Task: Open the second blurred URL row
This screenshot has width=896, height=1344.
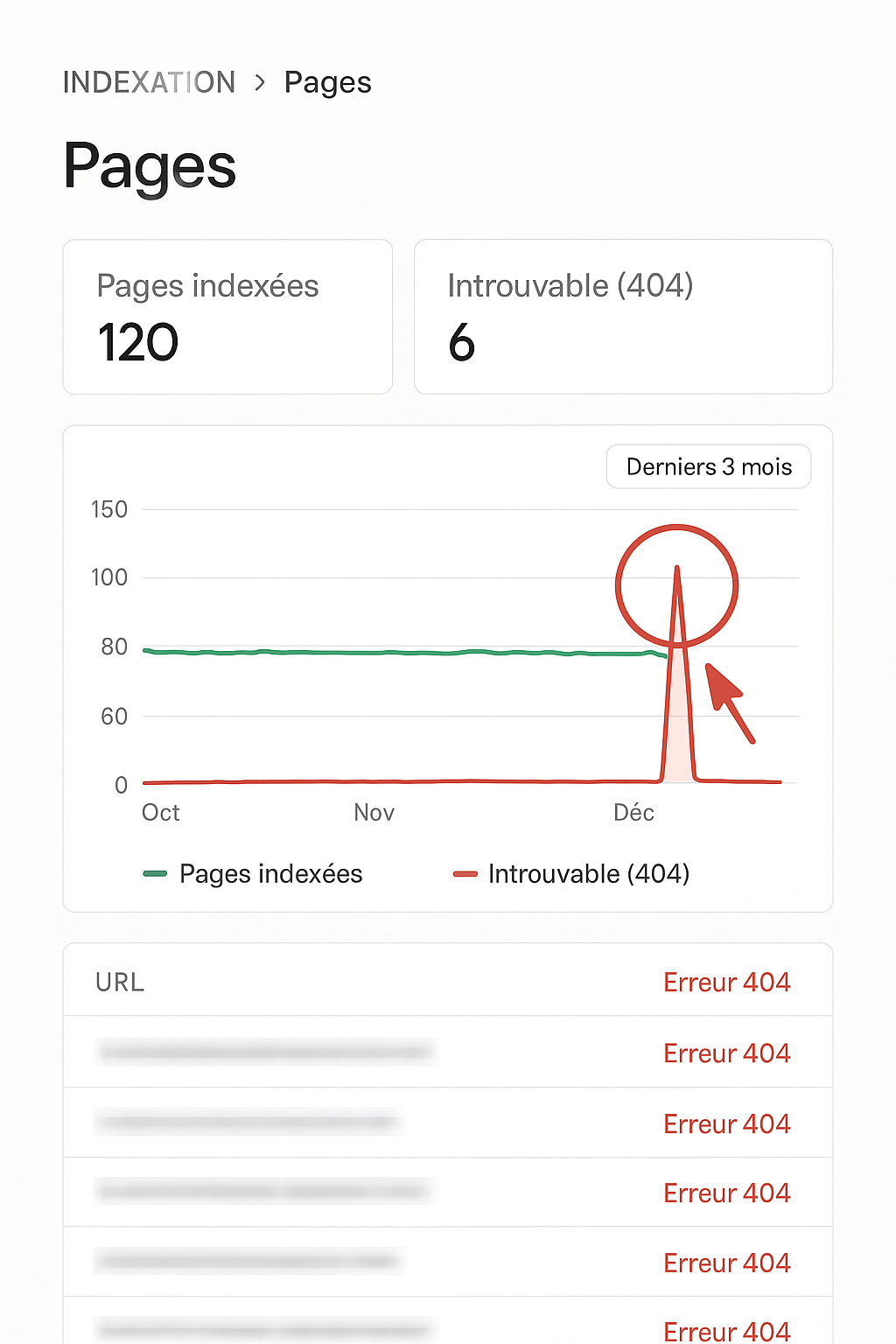Action: (248, 1122)
